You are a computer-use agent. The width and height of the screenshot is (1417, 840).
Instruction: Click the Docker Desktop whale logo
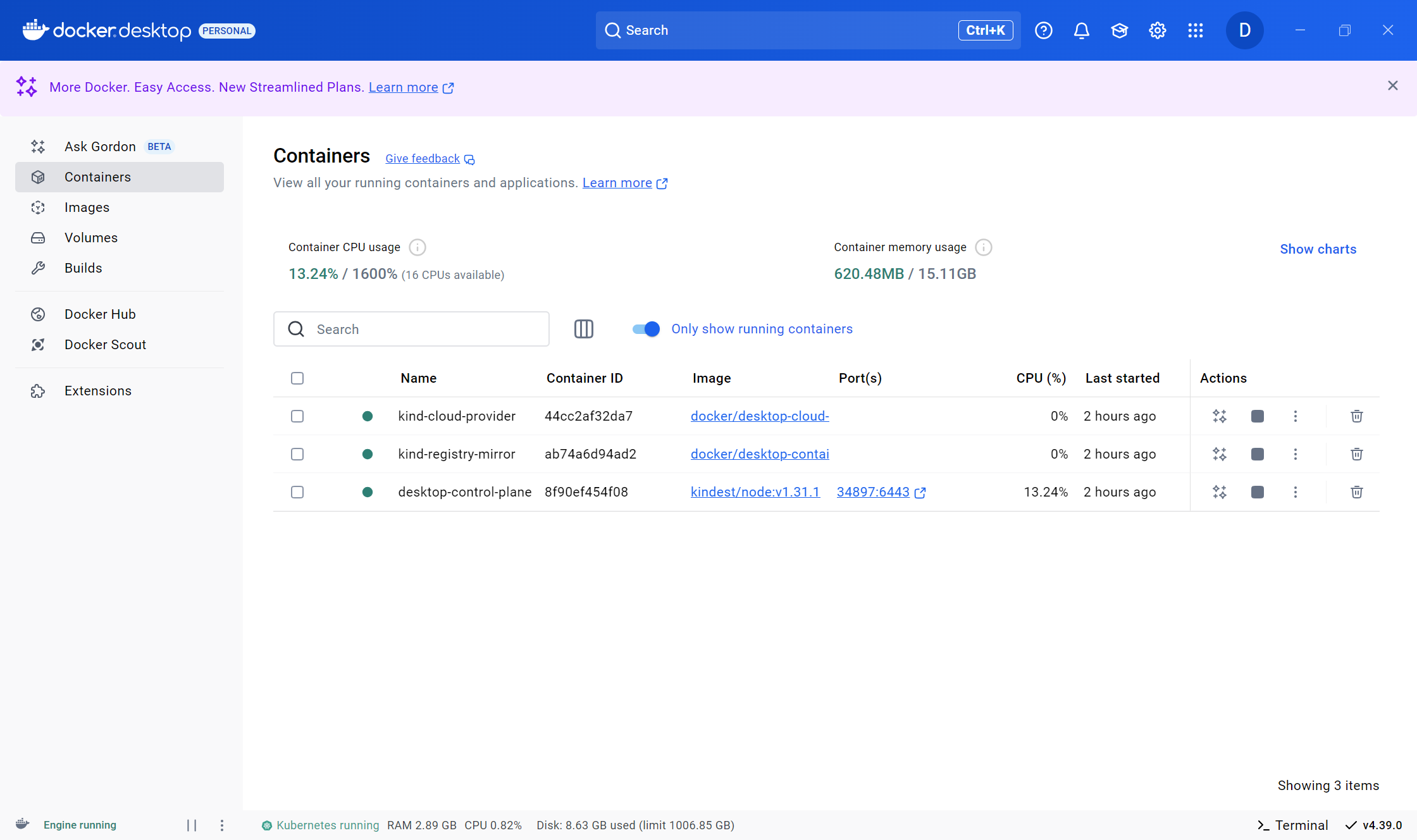35,30
